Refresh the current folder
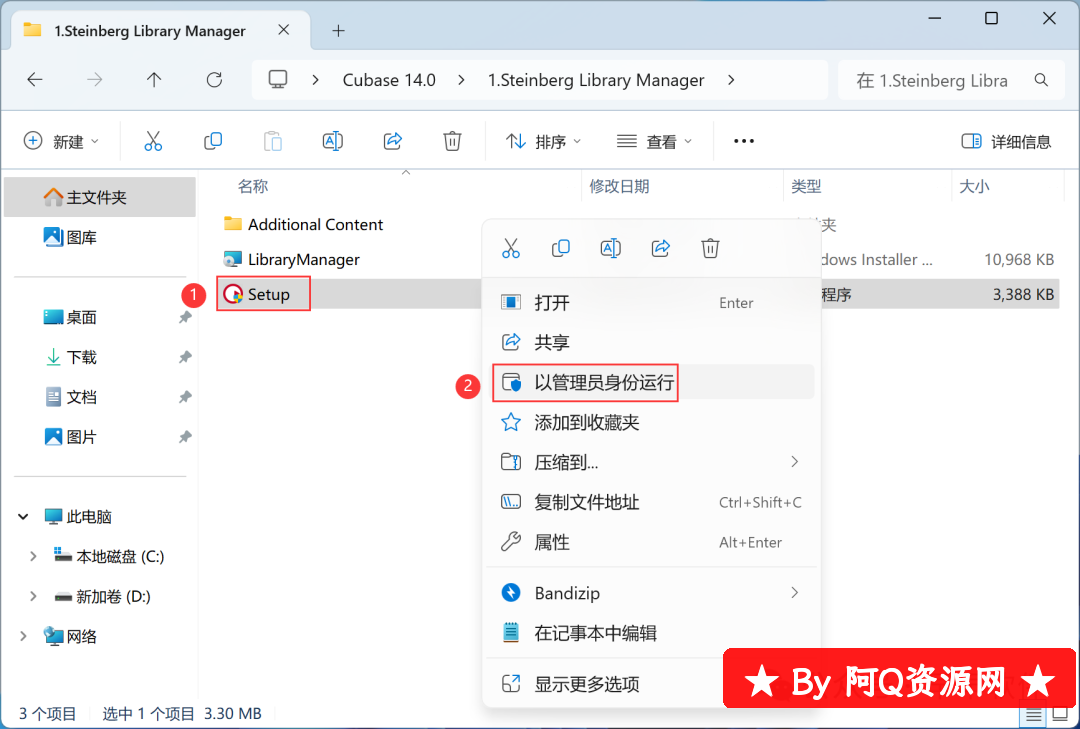 coord(214,80)
